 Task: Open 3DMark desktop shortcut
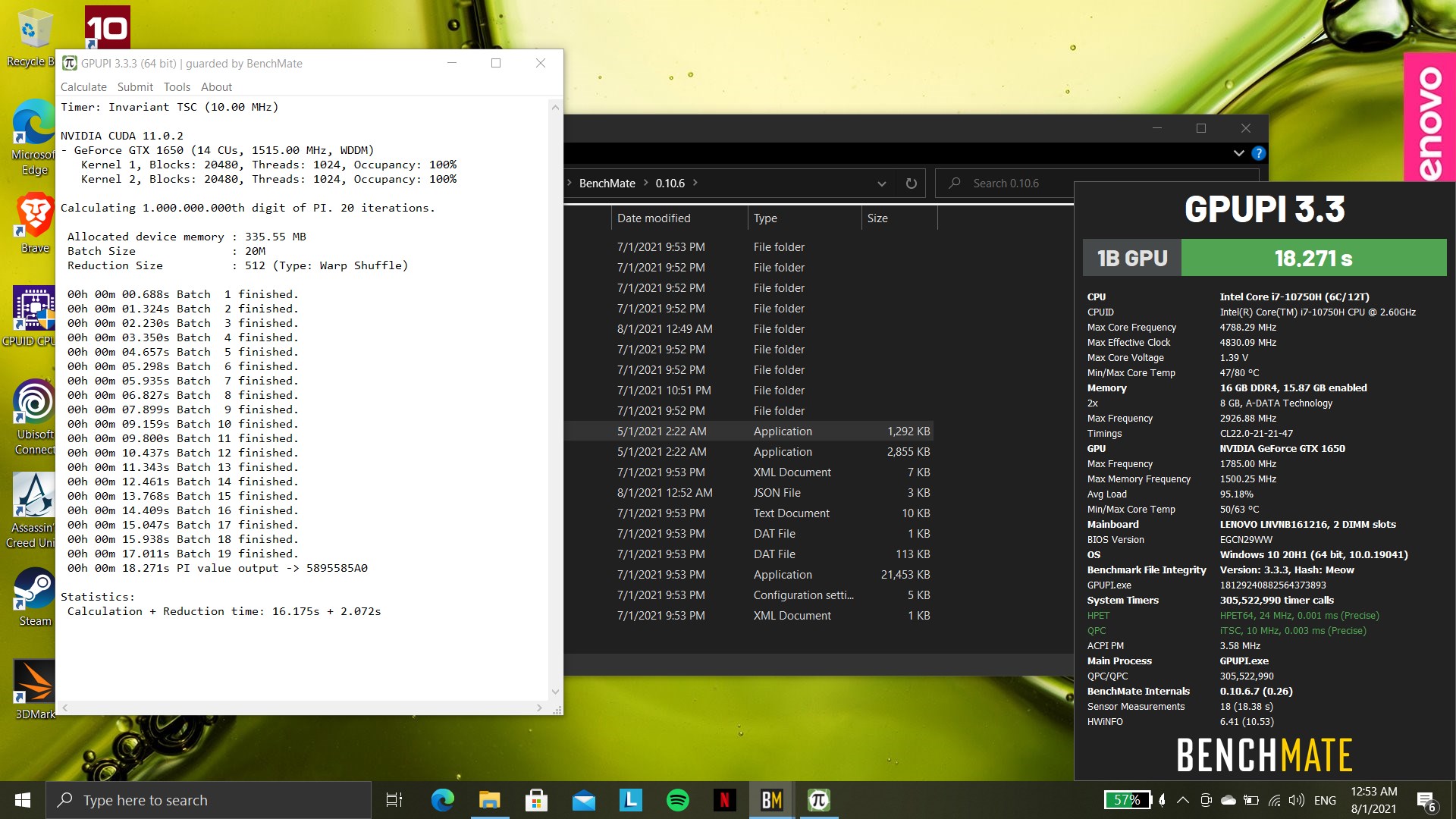pos(34,690)
